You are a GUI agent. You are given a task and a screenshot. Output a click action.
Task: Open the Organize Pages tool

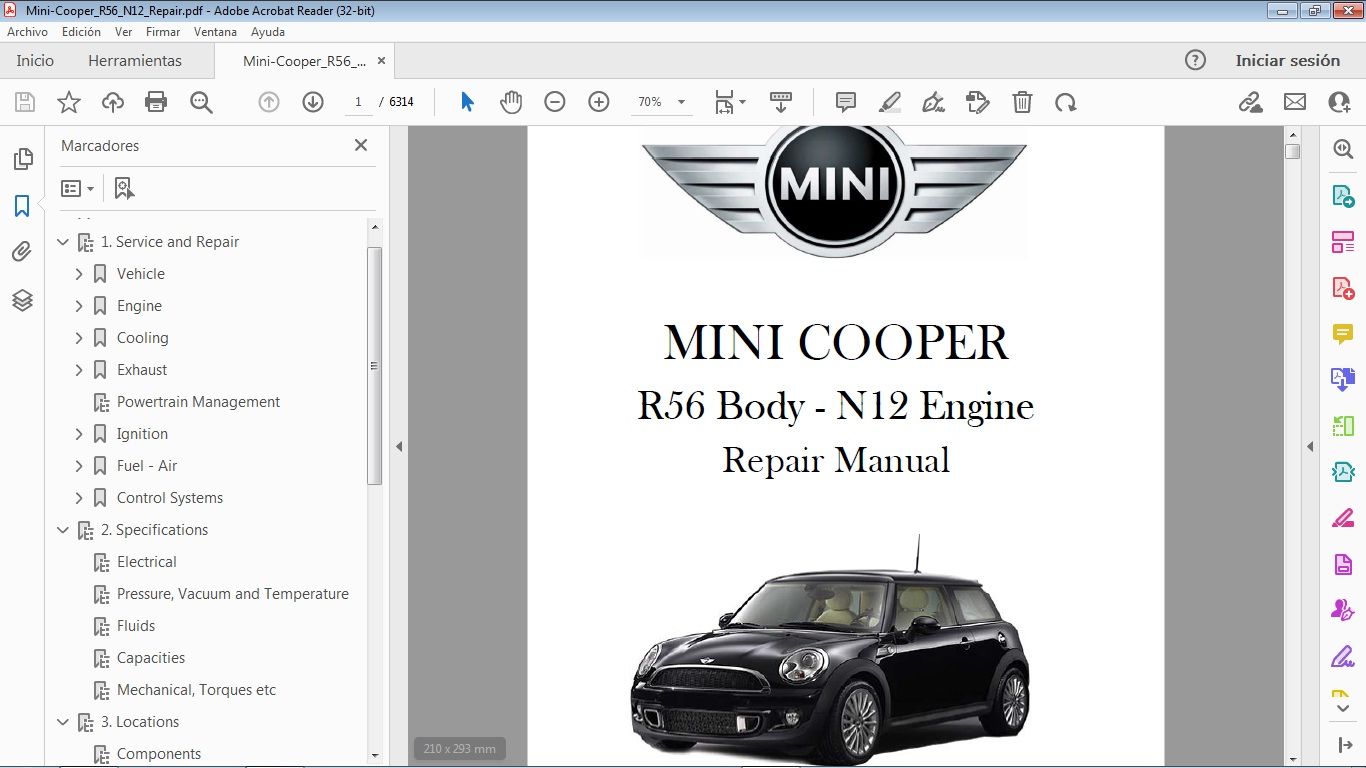(1343, 241)
